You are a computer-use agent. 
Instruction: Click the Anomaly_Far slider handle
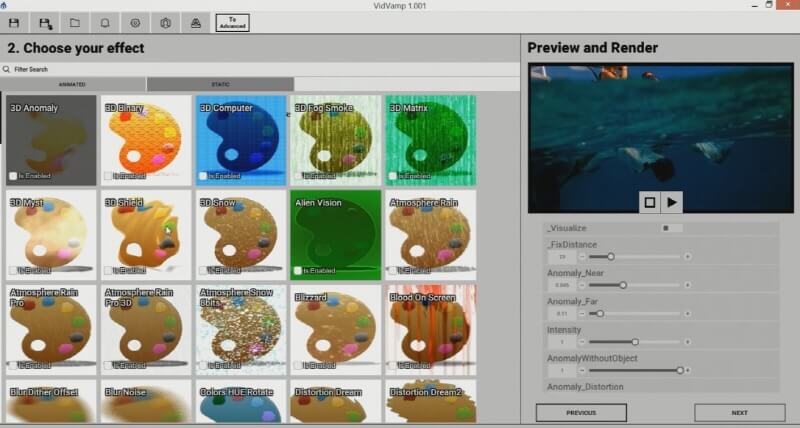pyautogui.click(x=600, y=313)
